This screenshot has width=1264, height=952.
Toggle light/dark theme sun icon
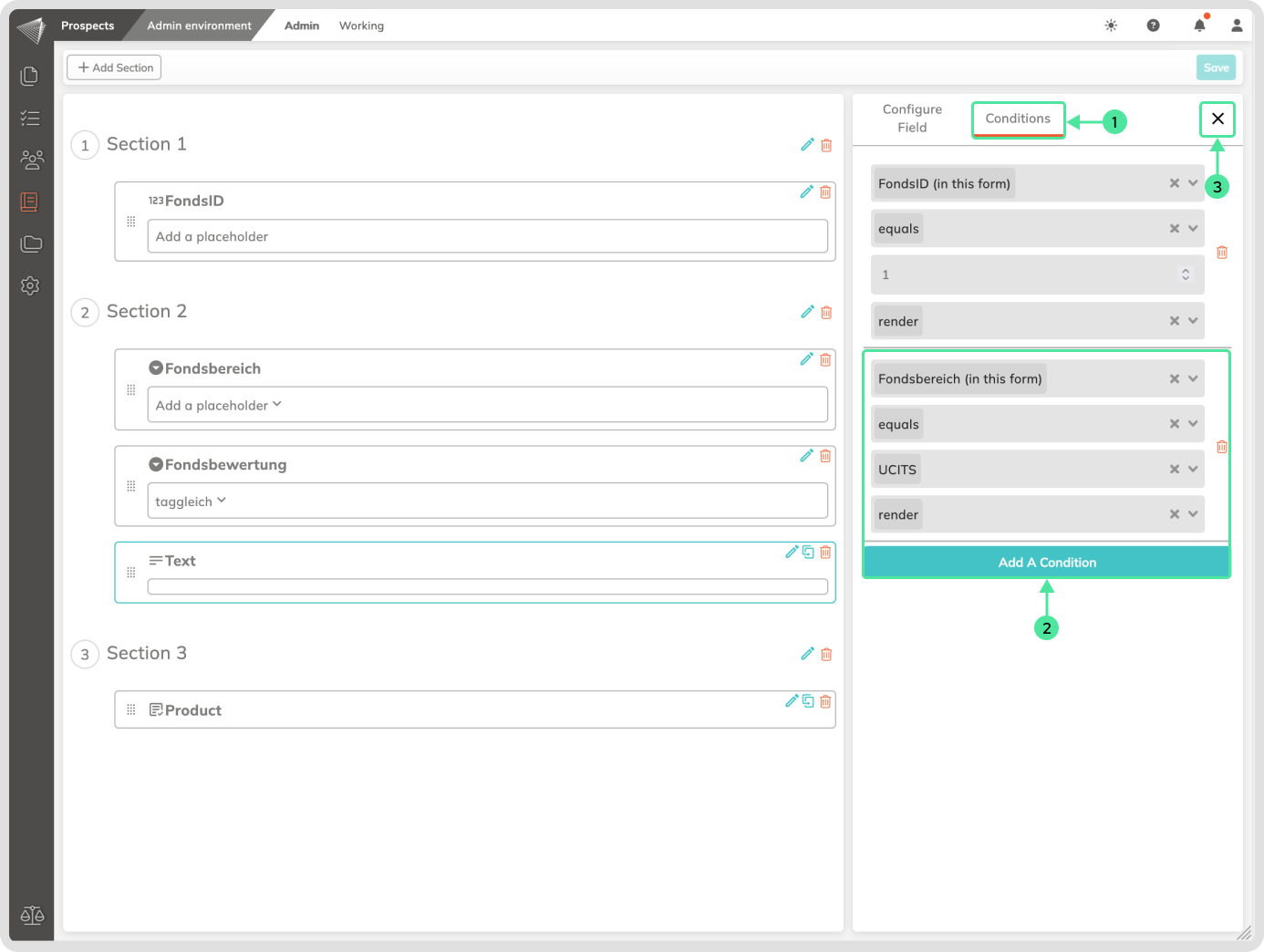point(1111,26)
